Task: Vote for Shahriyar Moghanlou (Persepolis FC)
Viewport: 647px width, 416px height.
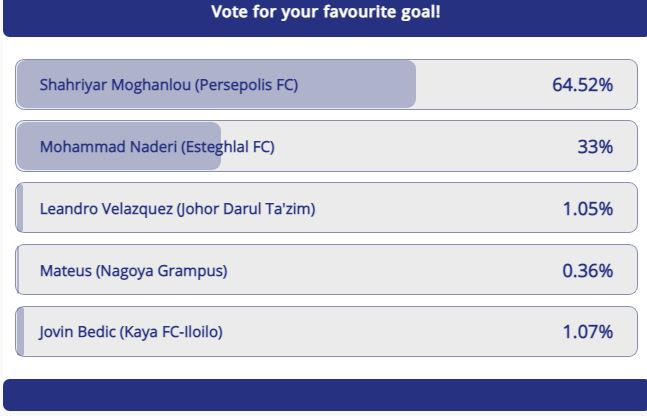Action: [x=168, y=85]
